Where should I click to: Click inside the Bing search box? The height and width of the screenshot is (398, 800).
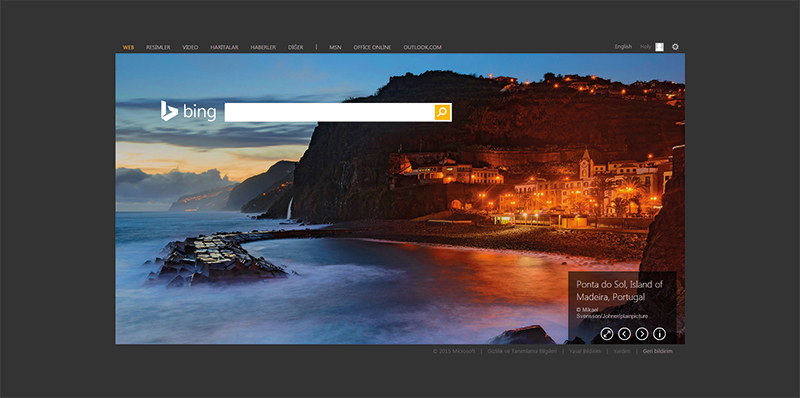pyautogui.click(x=330, y=112)
